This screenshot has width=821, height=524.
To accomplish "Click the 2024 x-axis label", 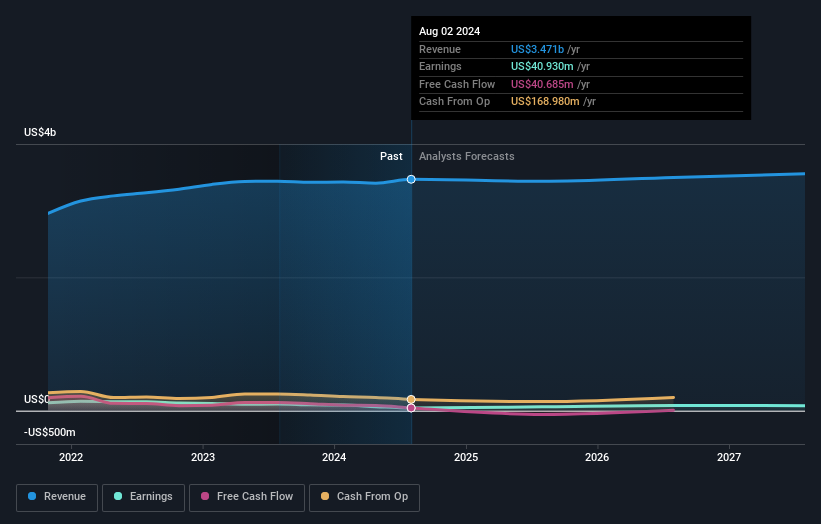I will (334, 457).
